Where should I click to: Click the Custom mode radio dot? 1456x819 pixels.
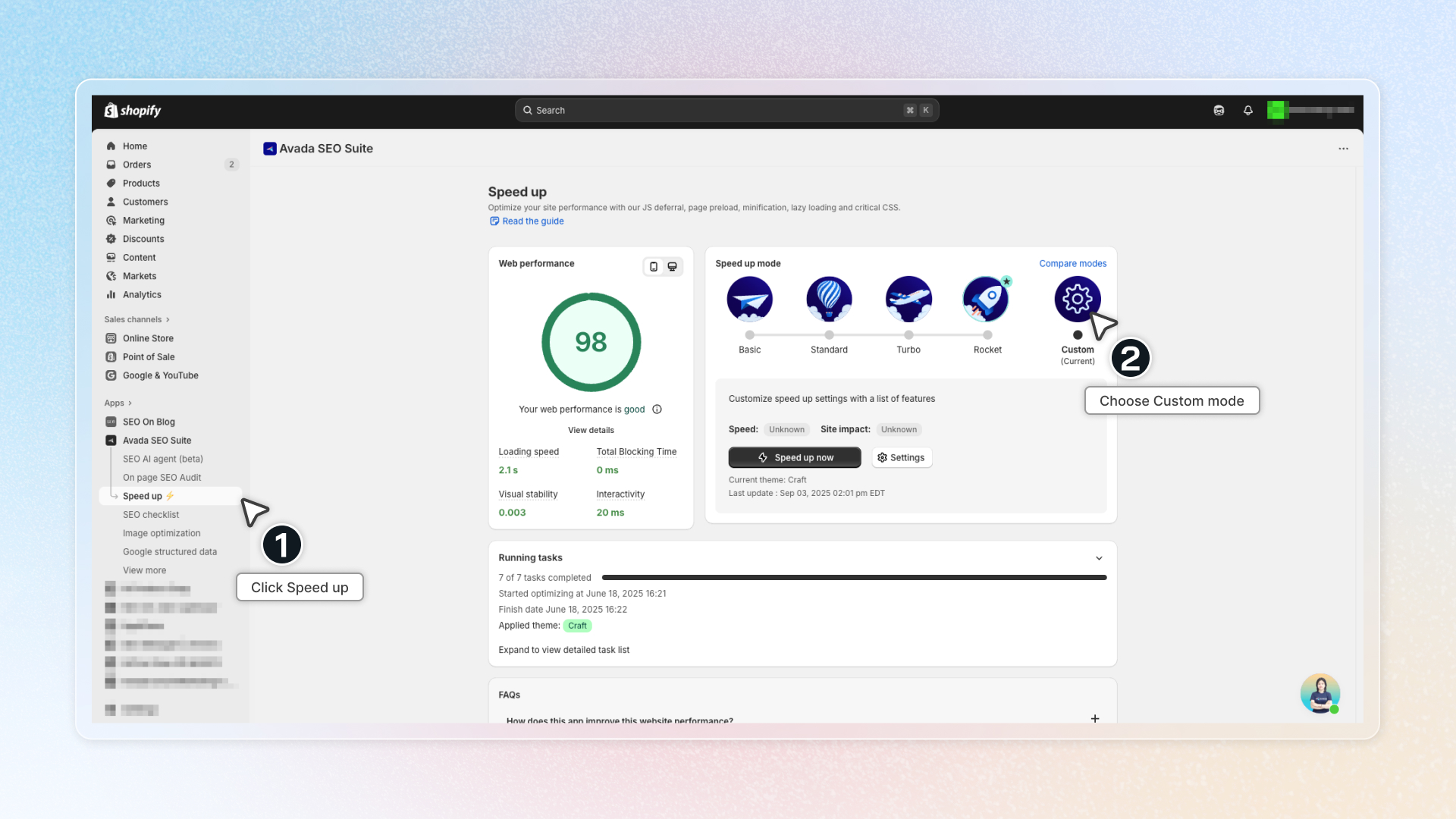click(1078, 335)
